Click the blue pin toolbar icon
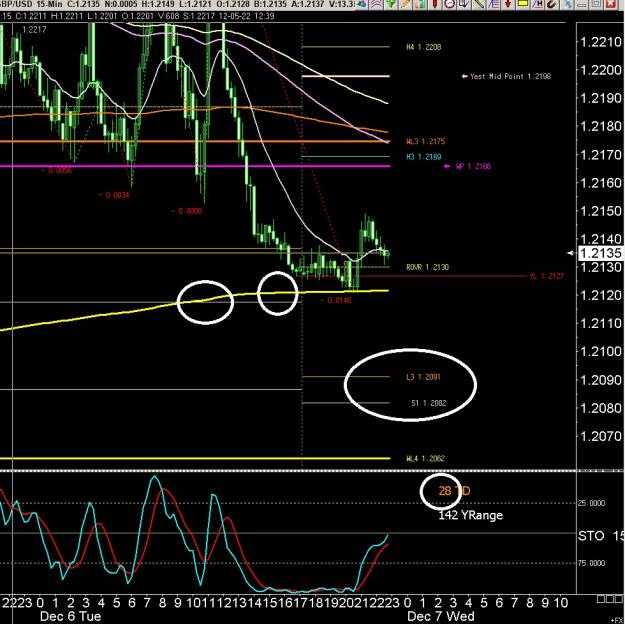Viewport: 625px width, 624px height. click(x=568, y=4)
